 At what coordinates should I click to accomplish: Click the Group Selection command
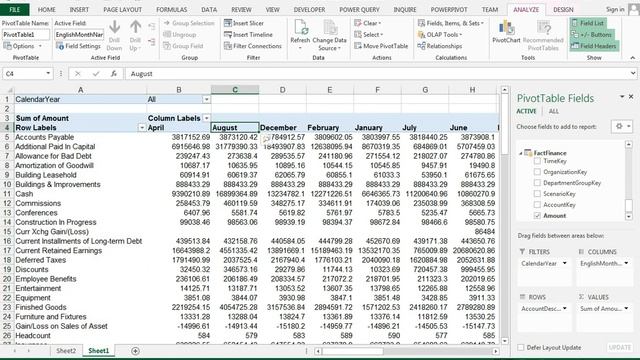click(189, 23)
